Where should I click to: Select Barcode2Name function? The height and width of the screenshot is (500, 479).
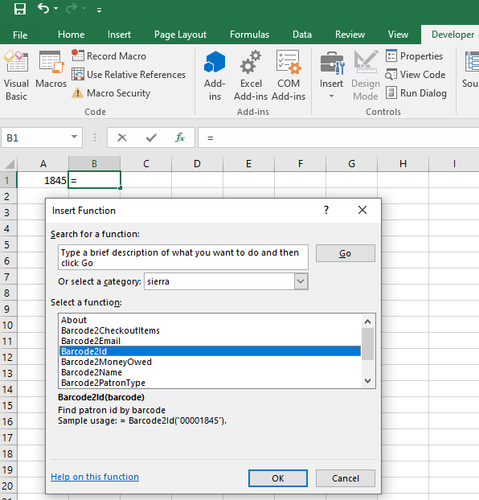coord(210,372)
